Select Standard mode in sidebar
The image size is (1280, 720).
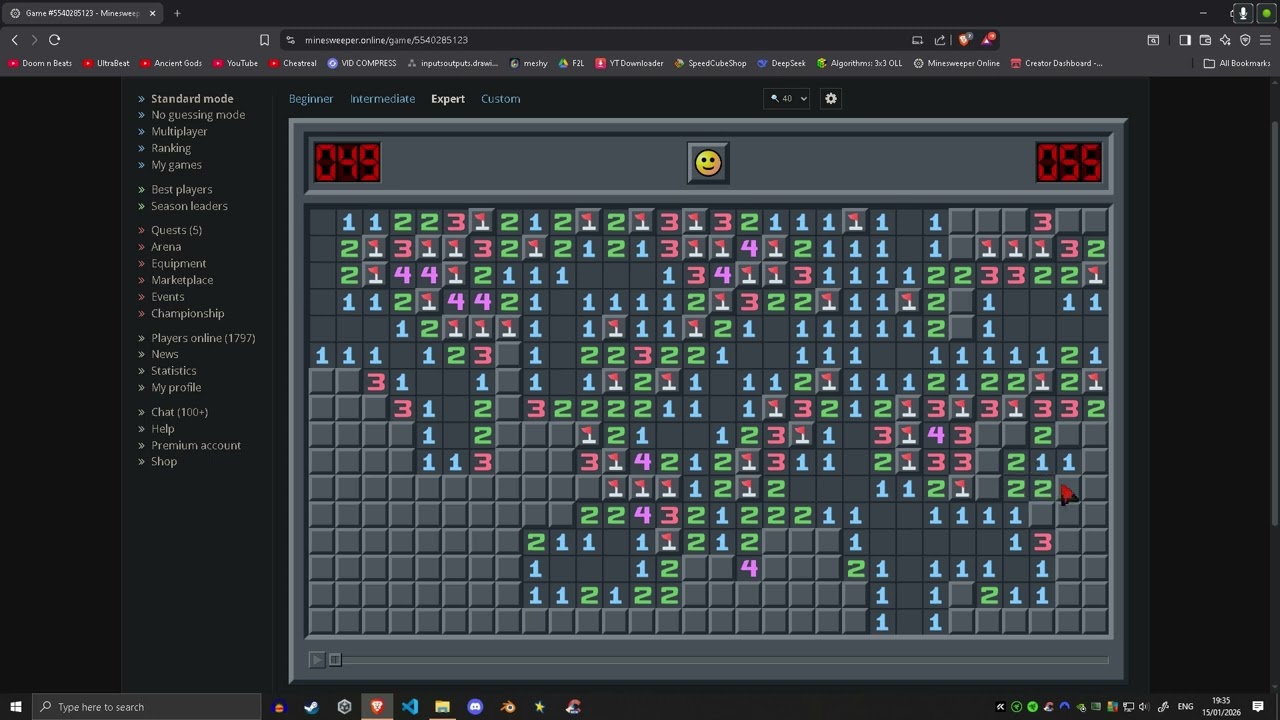point(192,99)
